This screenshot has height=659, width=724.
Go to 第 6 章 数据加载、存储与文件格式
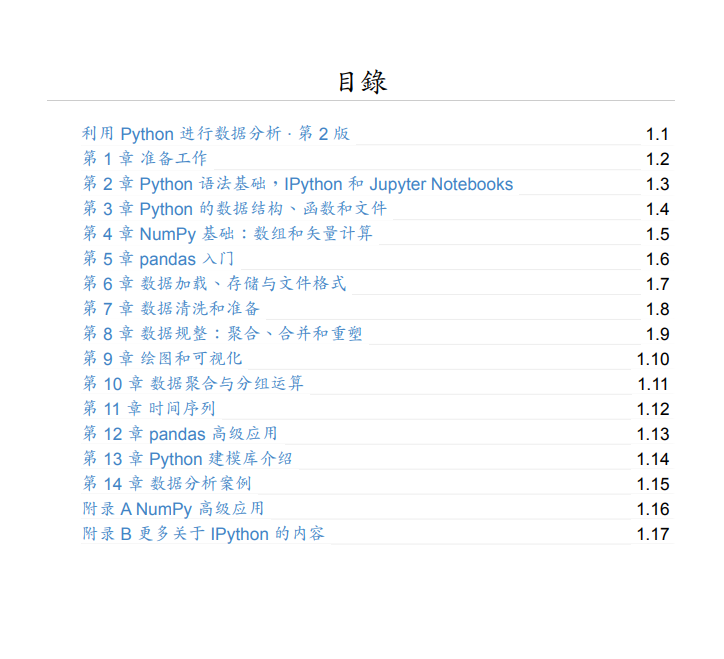tap(214, 284)
